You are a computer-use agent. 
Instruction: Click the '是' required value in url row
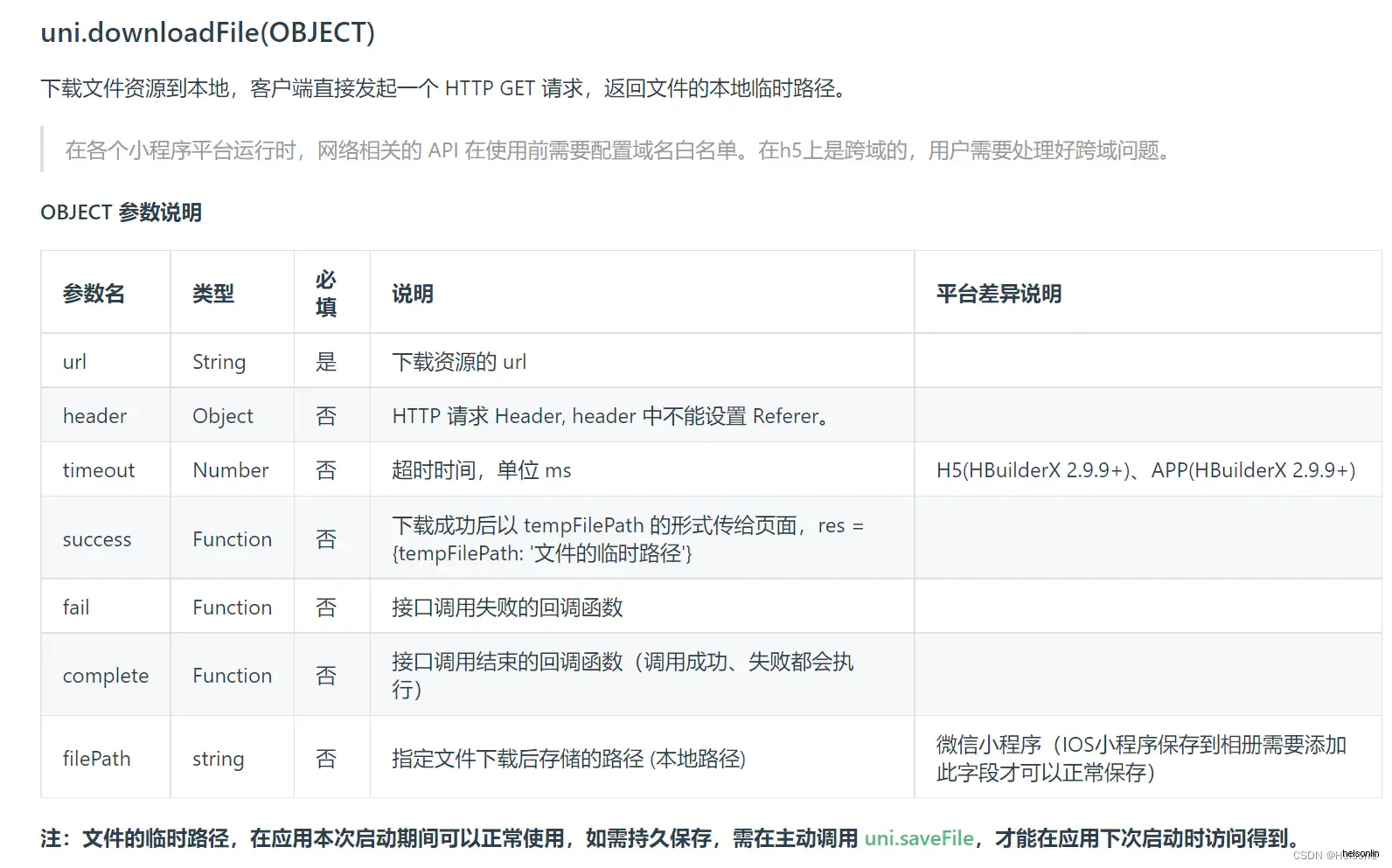pyautogui.click(x=326, y=362)
